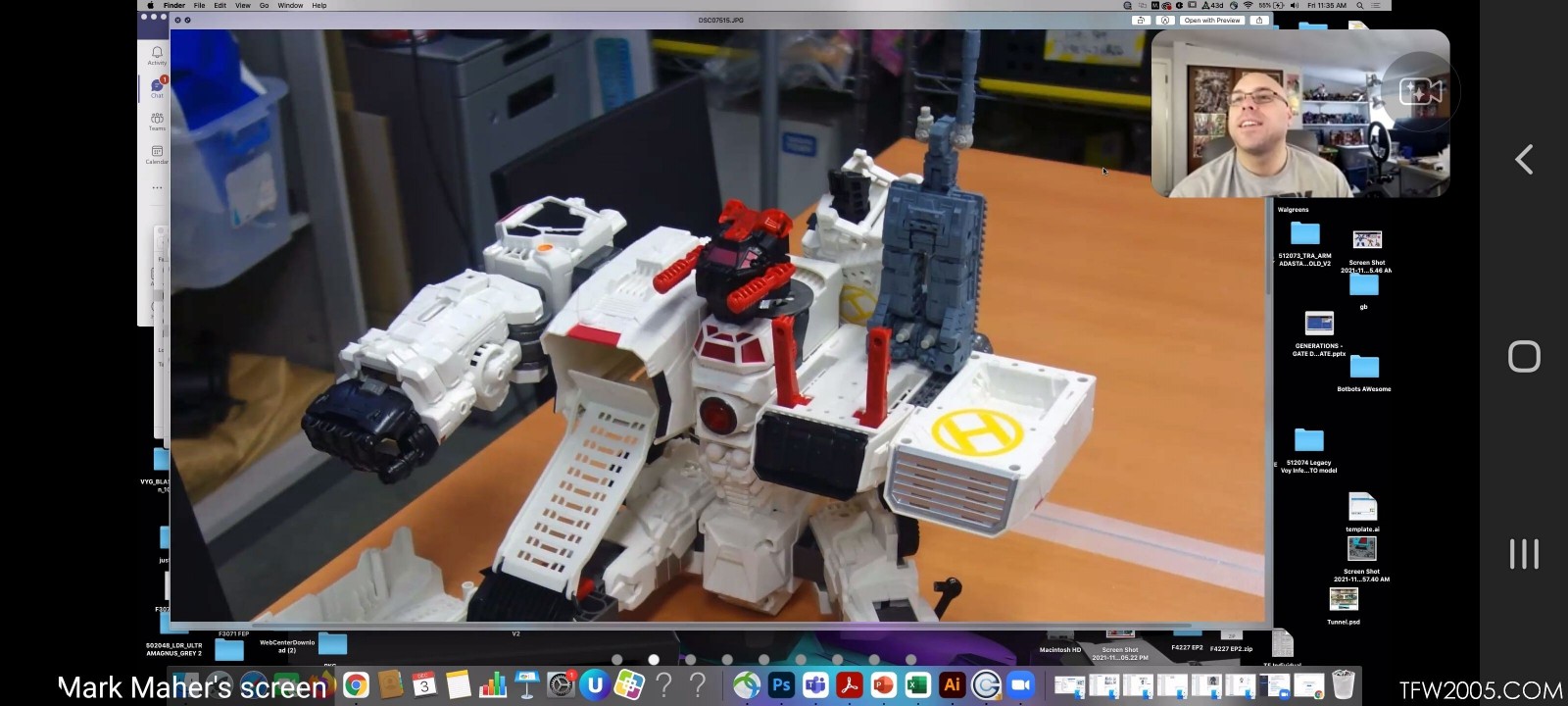This screenshot has width=1568, height=706.
Task: Open Slack in the dock
Action: (628, 684)
